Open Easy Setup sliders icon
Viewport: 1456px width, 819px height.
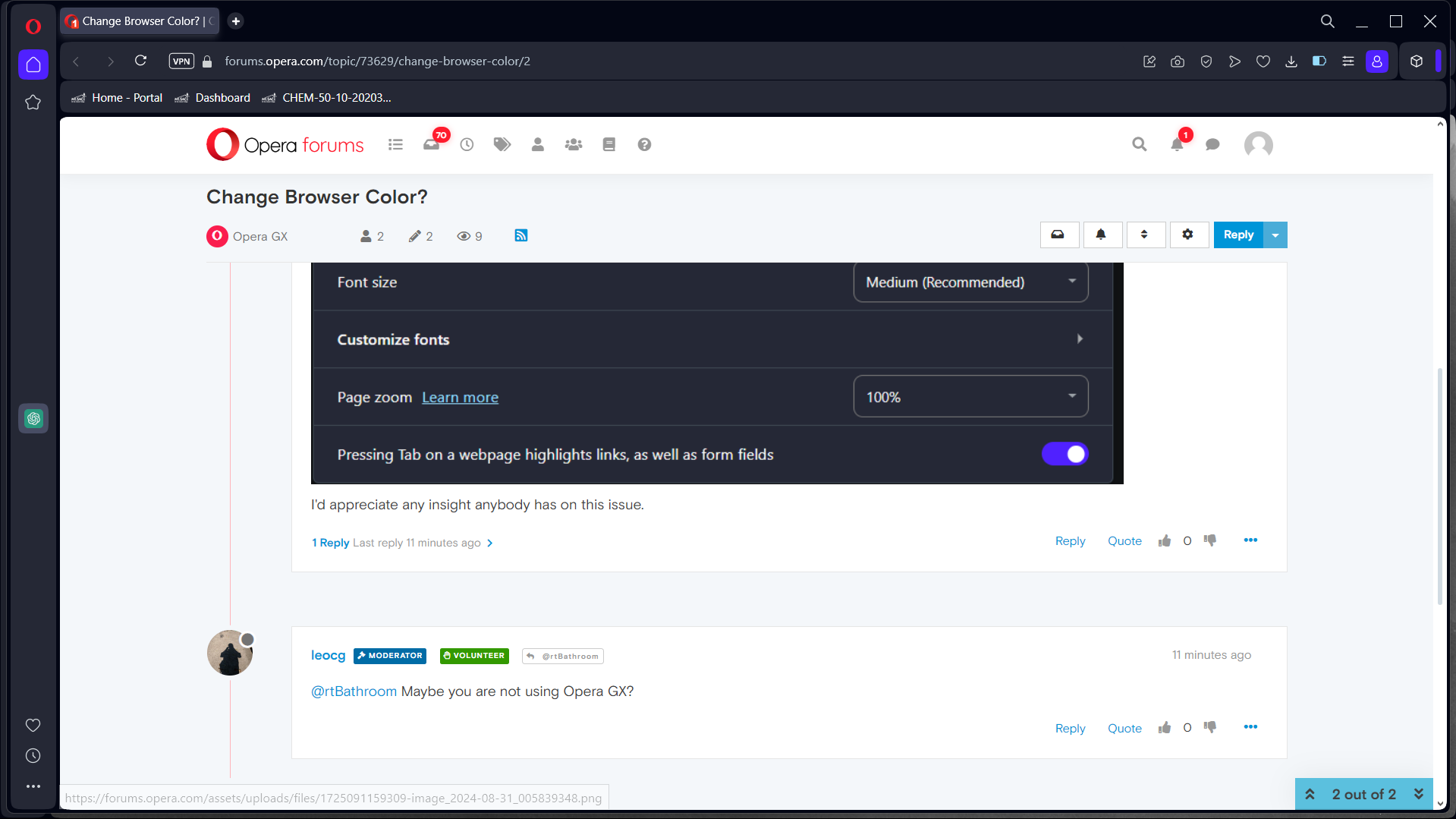coord(1348,61)
